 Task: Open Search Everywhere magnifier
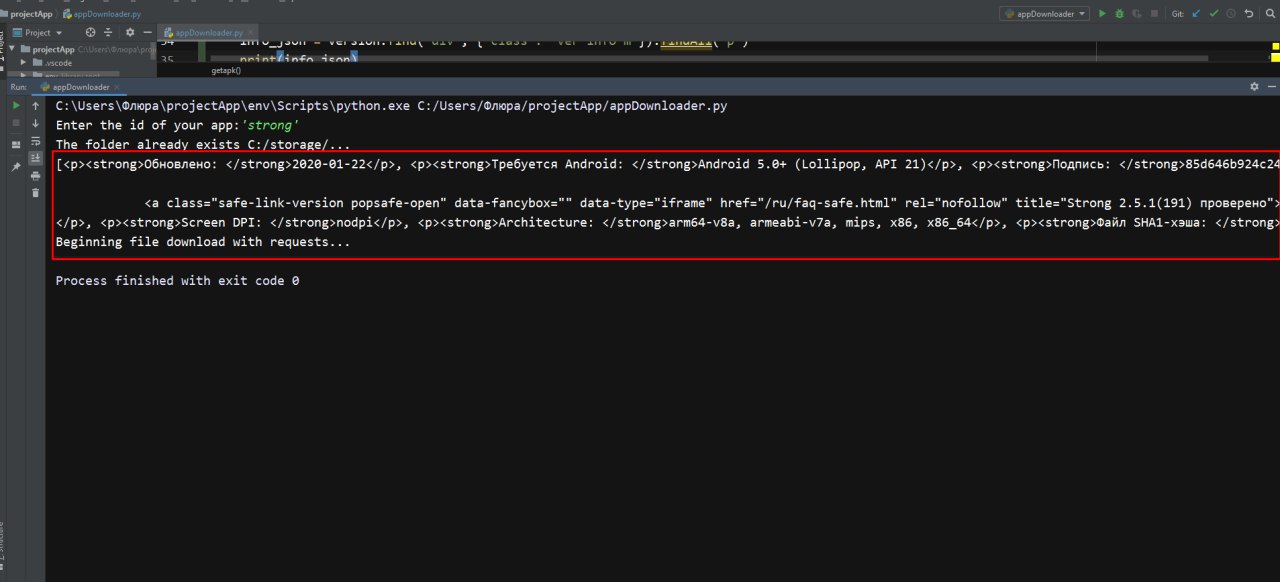[x=1269, y=14]
